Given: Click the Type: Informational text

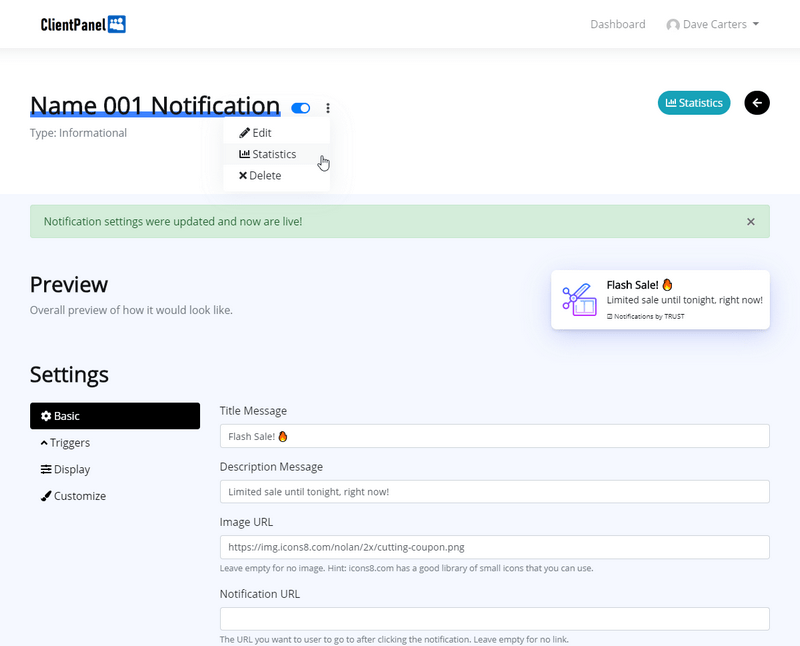Looking at the screenshot, I should [78, 133].
